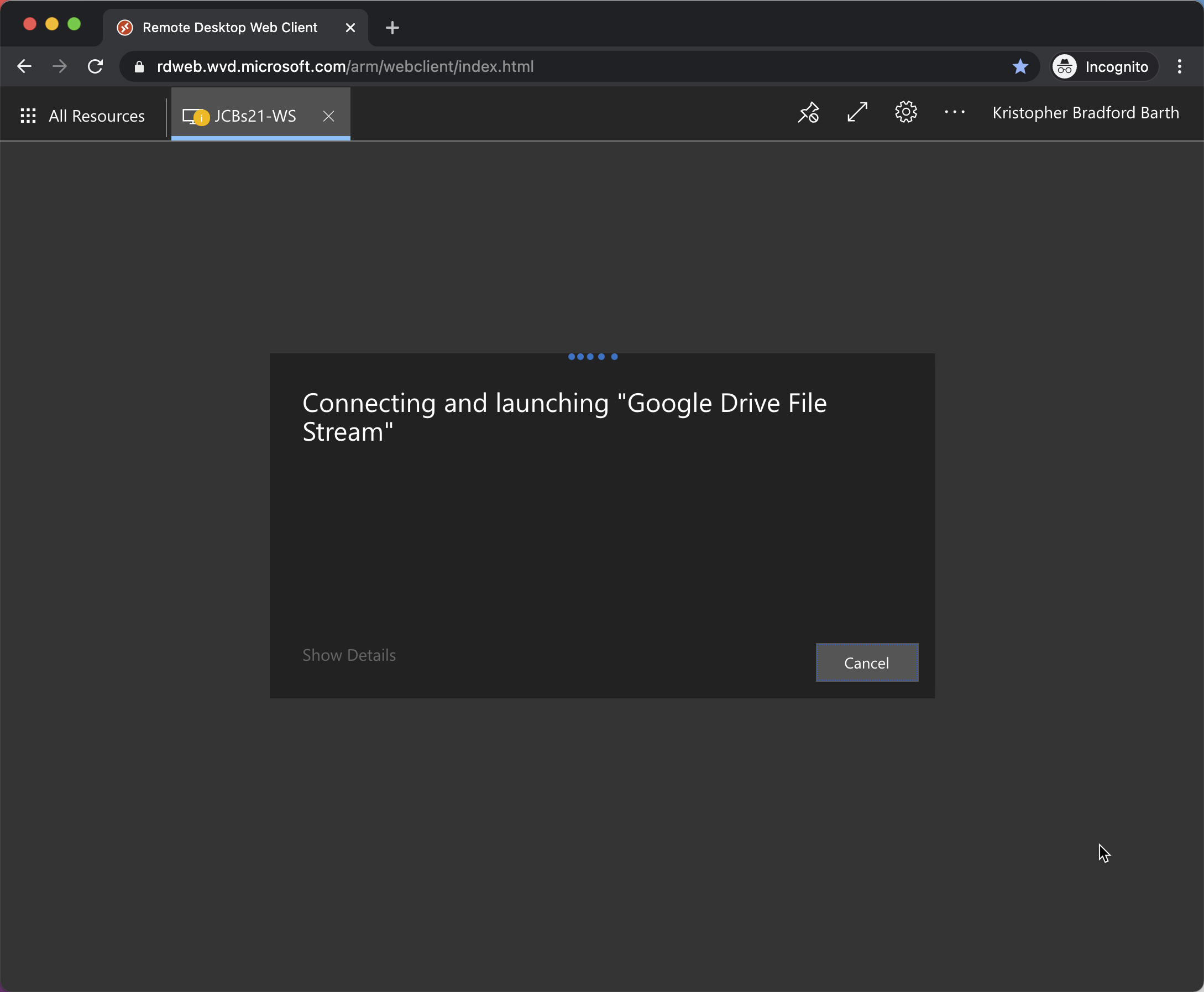The height and width of the screenshot is (992, 1204).
Task: Click the address bar URL
Action: [x=345, y=66]
